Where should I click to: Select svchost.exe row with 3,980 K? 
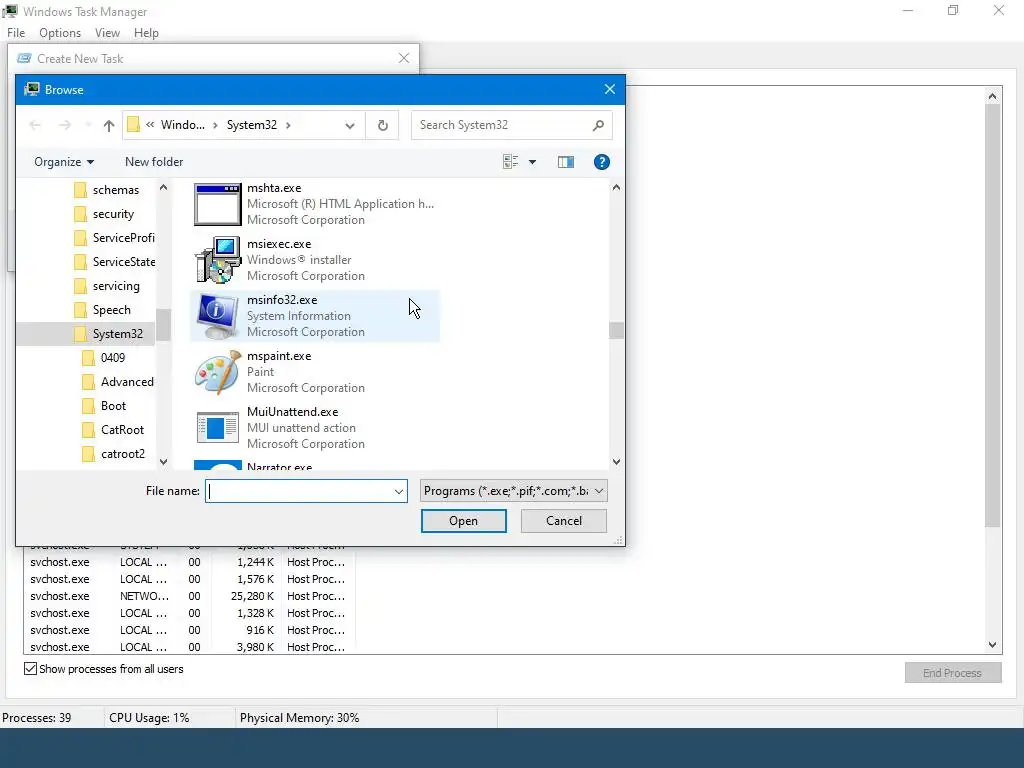pyautogui.click(x=188, y=647)
